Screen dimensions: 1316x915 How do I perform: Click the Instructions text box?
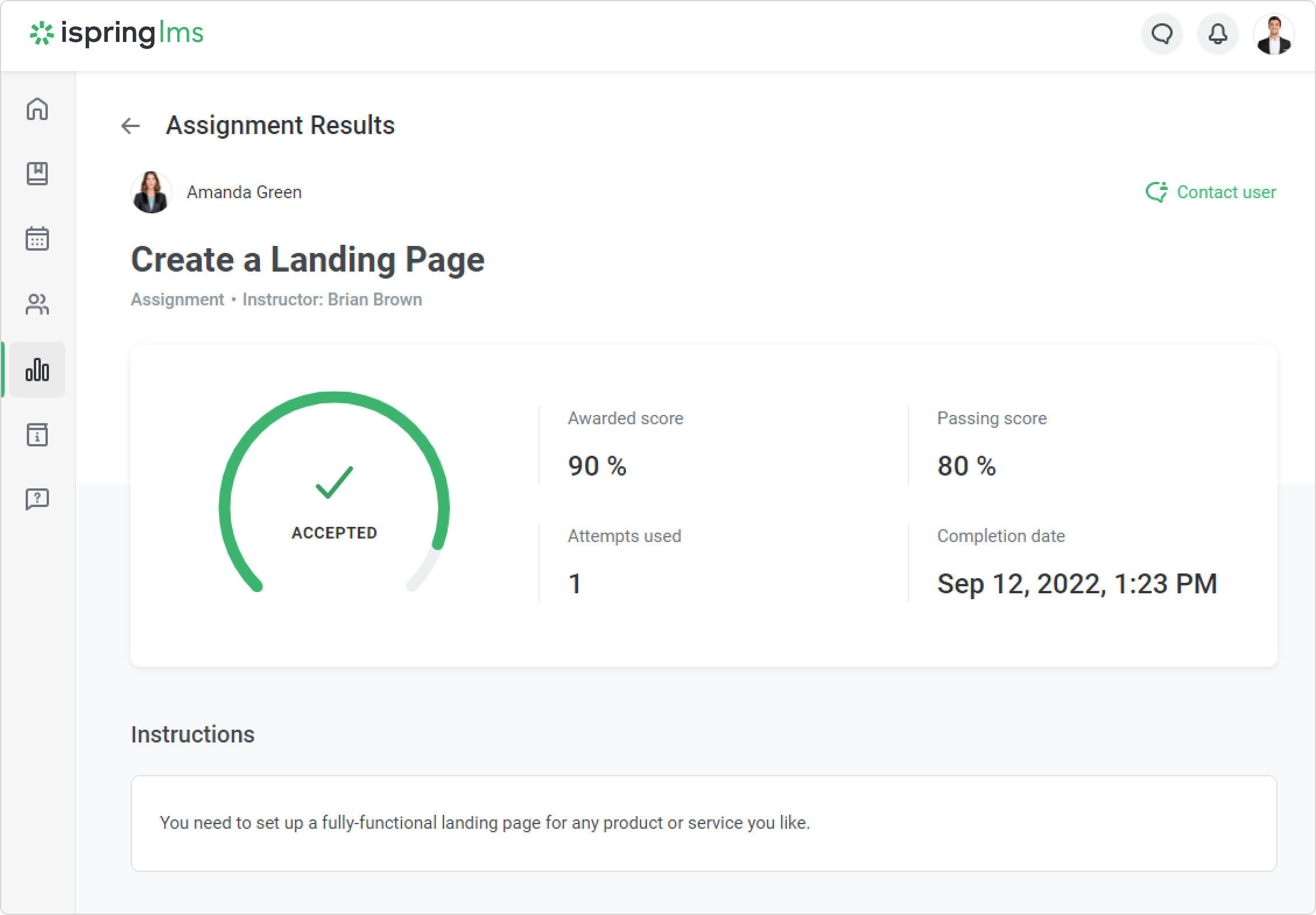click(x=703, y=823)
